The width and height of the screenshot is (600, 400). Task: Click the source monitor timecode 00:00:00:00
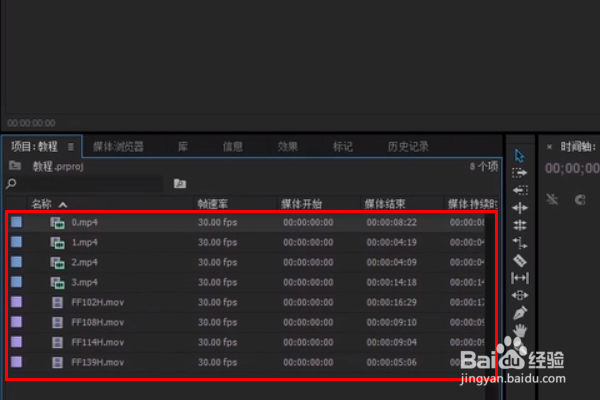31,123
